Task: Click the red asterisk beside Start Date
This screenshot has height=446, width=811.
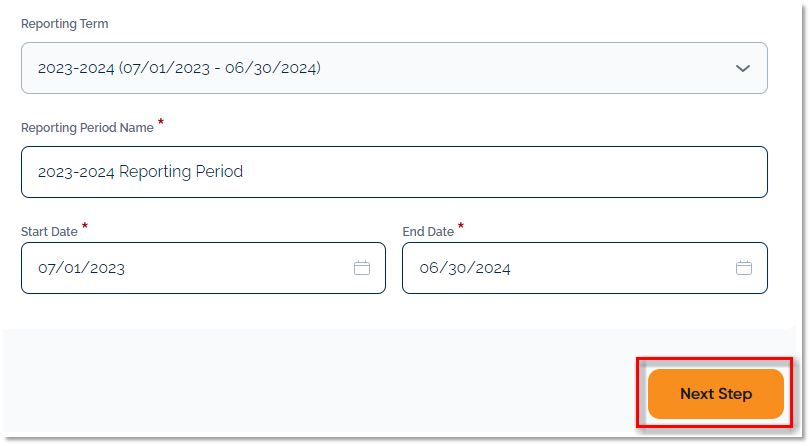Action: (85, 228)
